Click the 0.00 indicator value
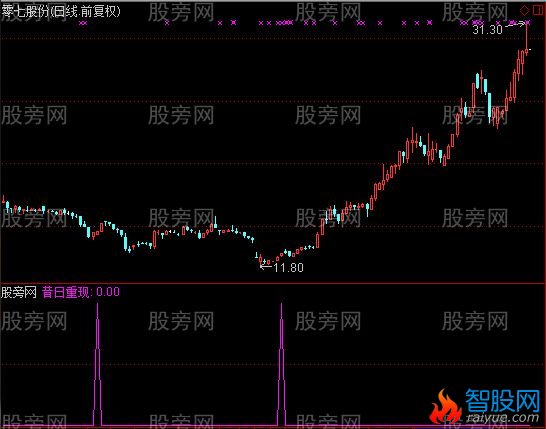This screenshot has width=546, height=429. pos(108,292)
